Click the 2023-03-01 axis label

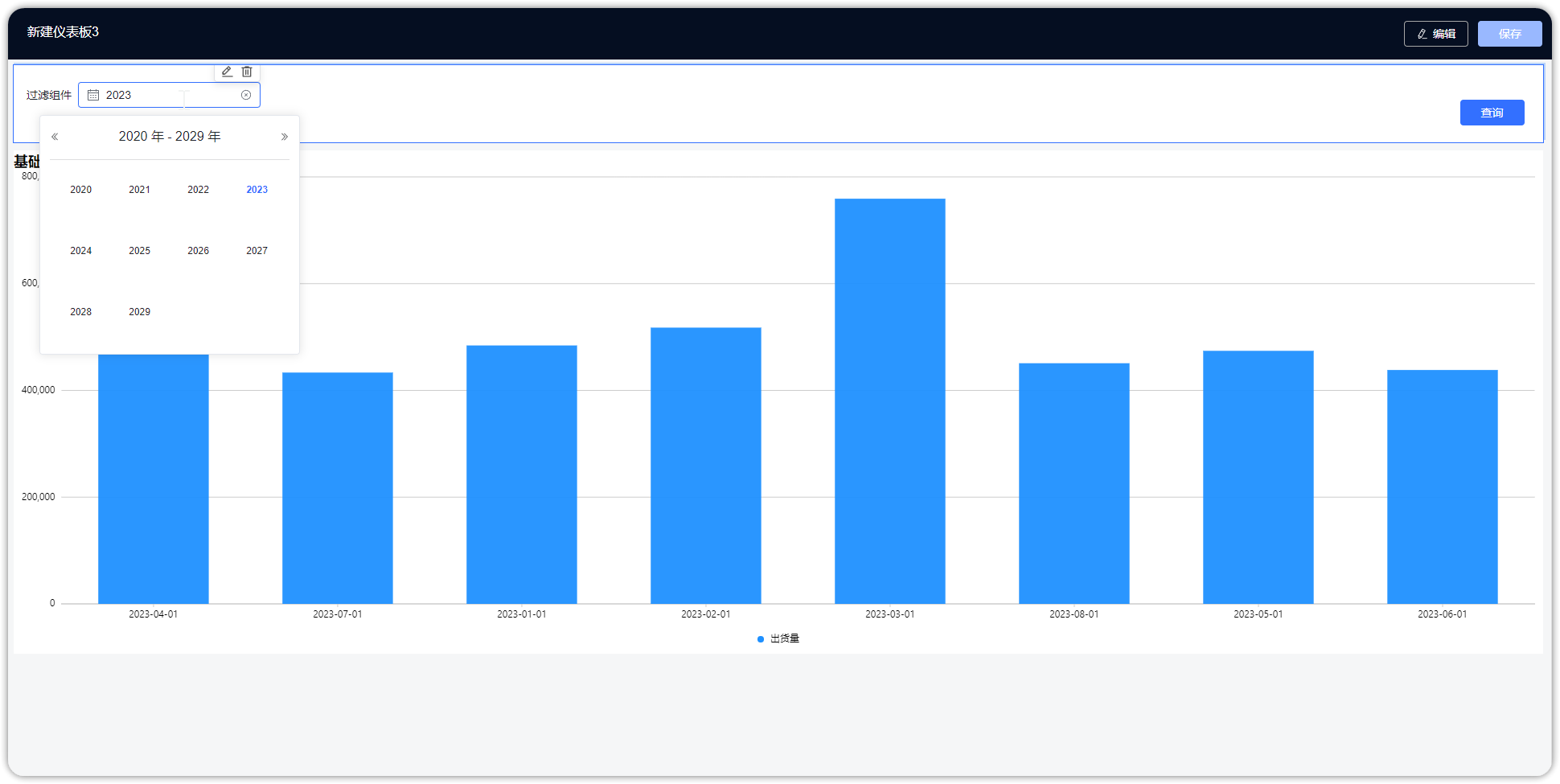(889, 614)
